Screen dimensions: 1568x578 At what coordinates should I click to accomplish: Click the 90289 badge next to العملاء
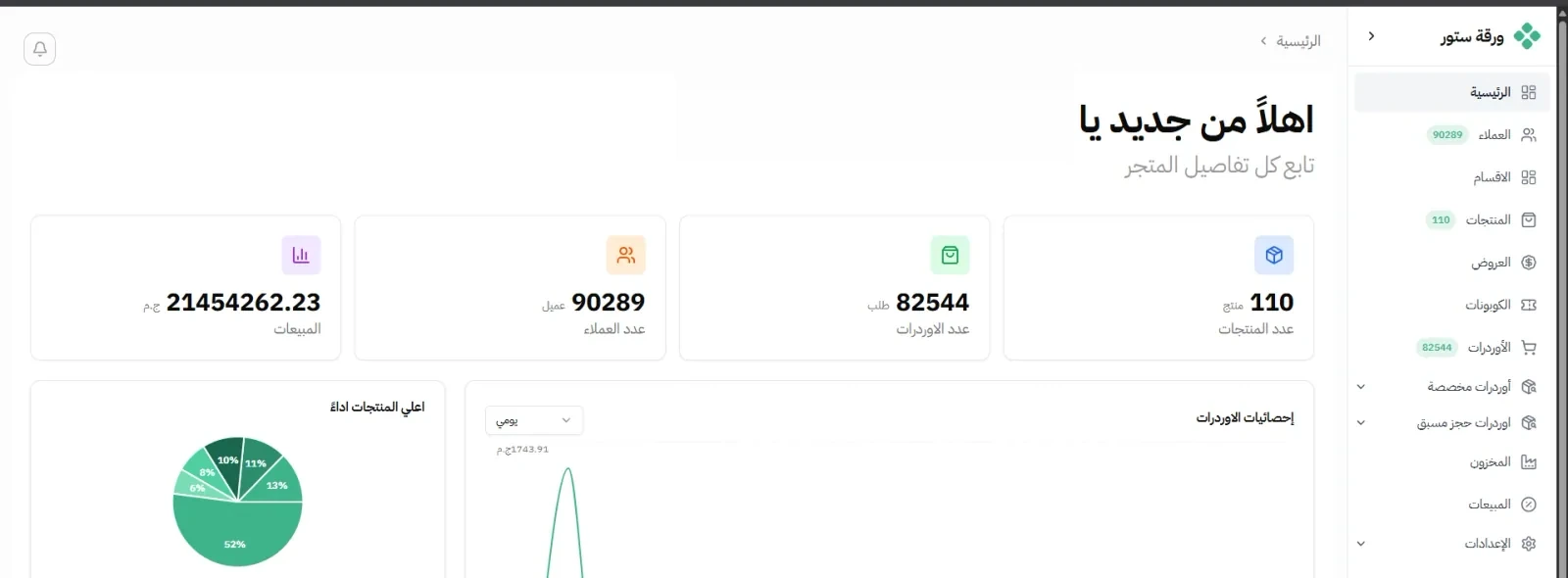point(1447,135)
